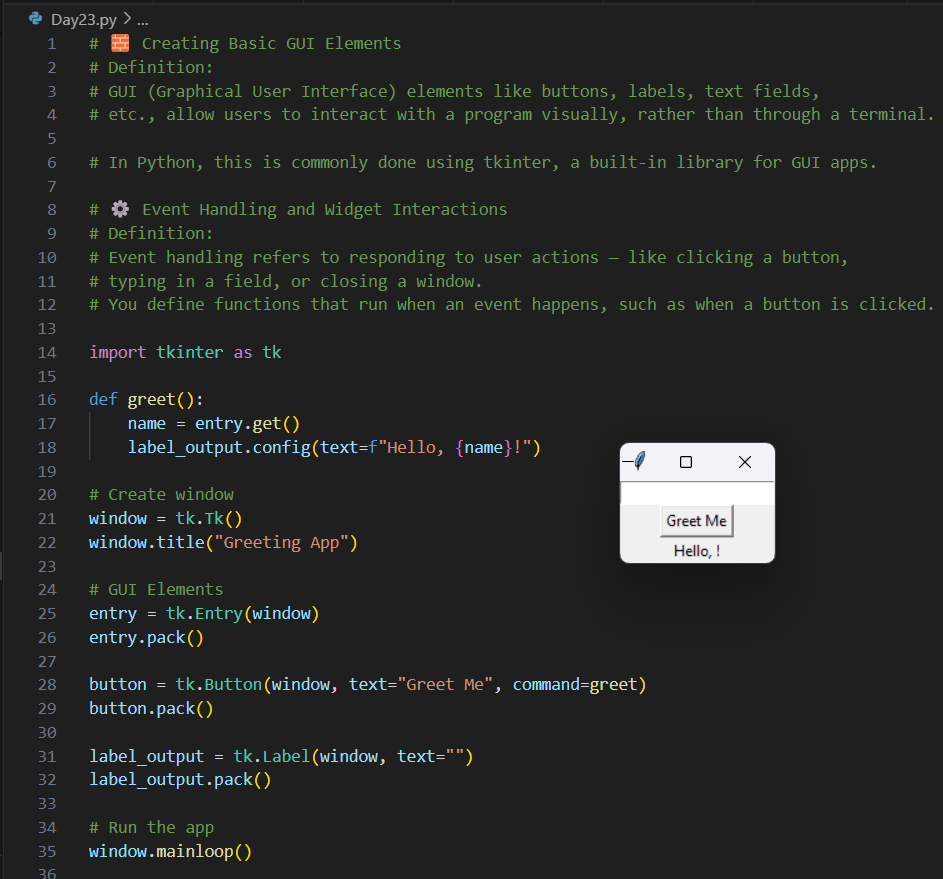The image size is (943, 879).
Task: Click the brick emoji on line 1
Action: tap(120, 43)
